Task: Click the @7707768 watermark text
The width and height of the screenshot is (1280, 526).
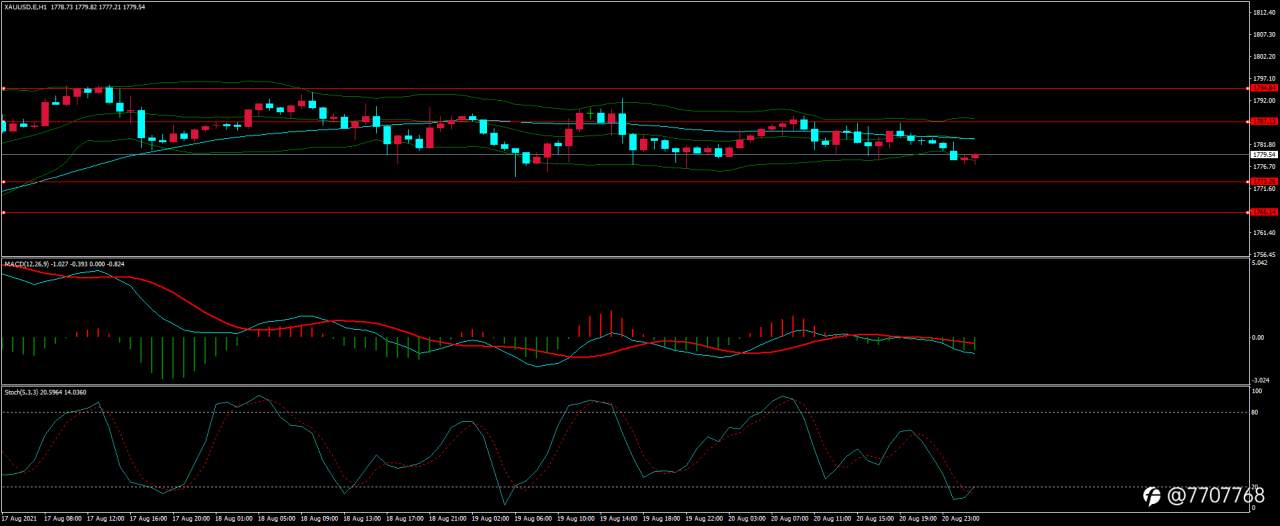Action: 1216,496
